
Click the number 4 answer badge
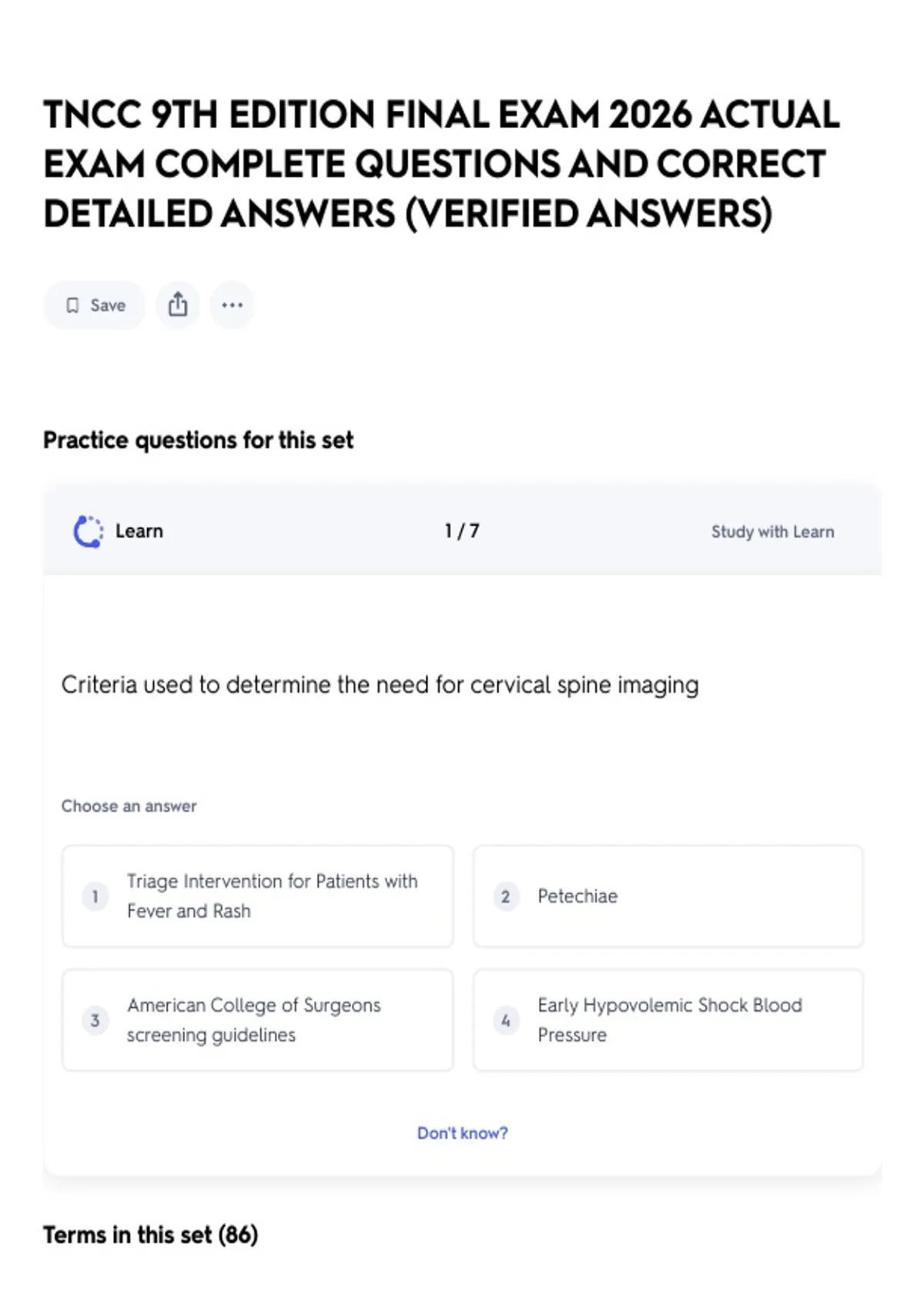pyautogui.click(x=506, y=1020)
